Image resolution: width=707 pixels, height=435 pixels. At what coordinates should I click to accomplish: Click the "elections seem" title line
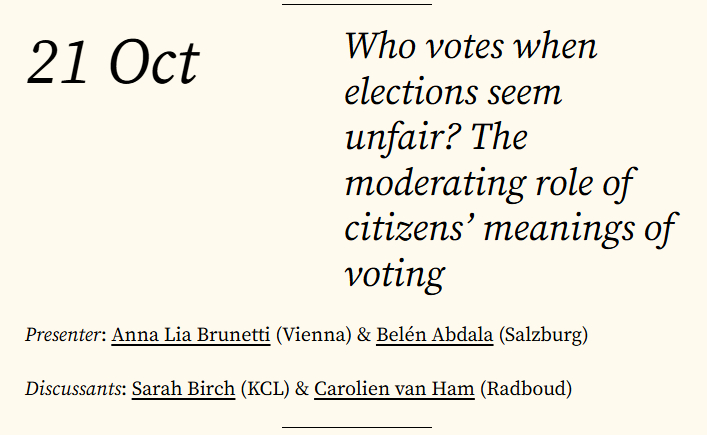pos(453,93)
